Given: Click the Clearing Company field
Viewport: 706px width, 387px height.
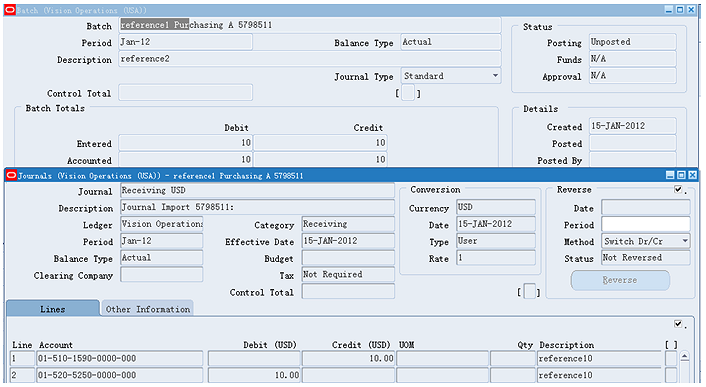Looking at the screenshot, I should click(x=162, y=274).
